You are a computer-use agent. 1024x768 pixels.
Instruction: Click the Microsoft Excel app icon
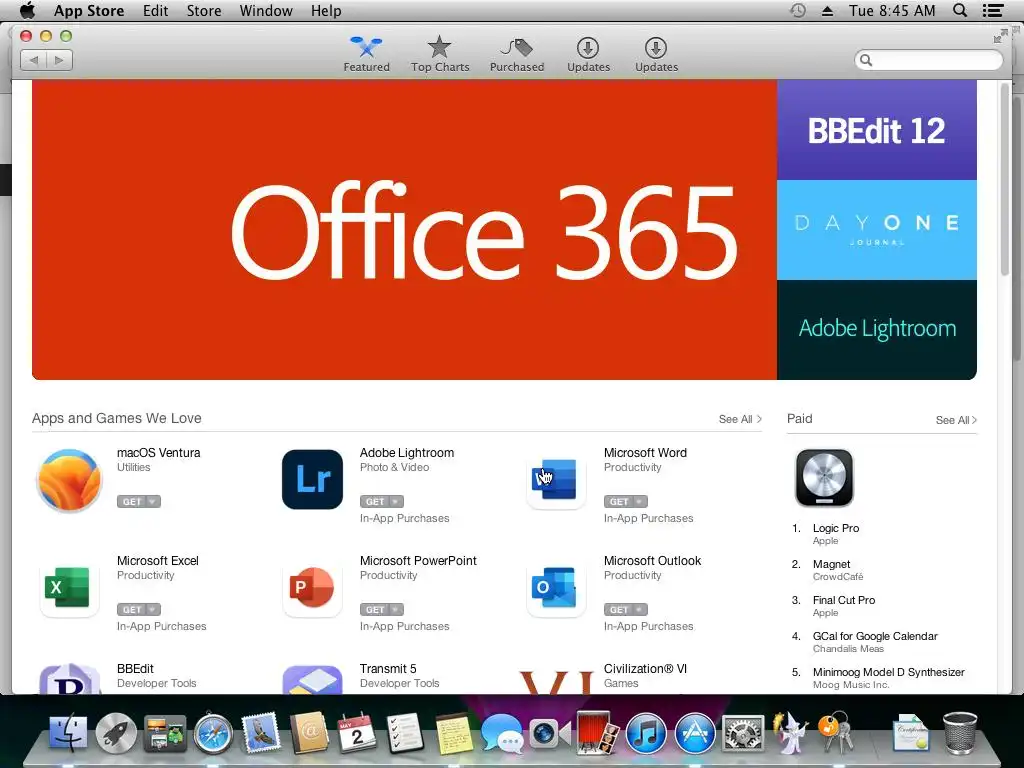pos(69,587)
